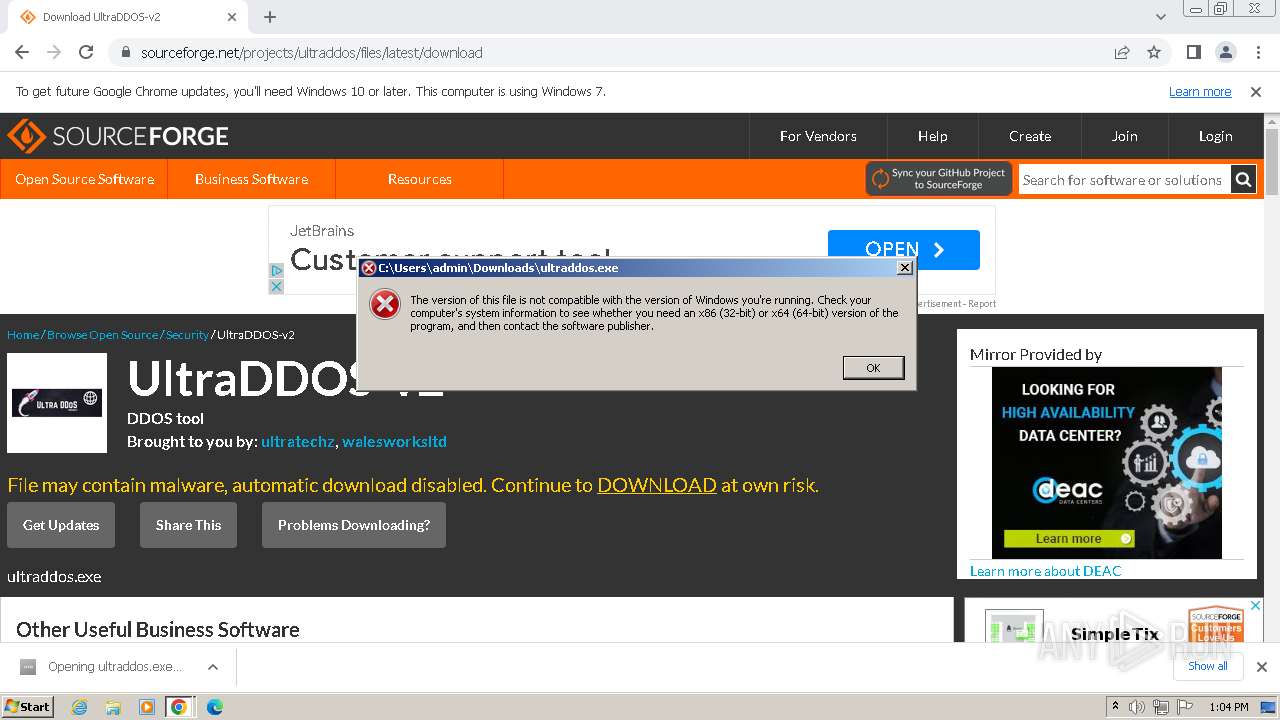Go to Home breadcrumb
The height and width of the screenshot is (720, 1280).
(x=23, y=335)
